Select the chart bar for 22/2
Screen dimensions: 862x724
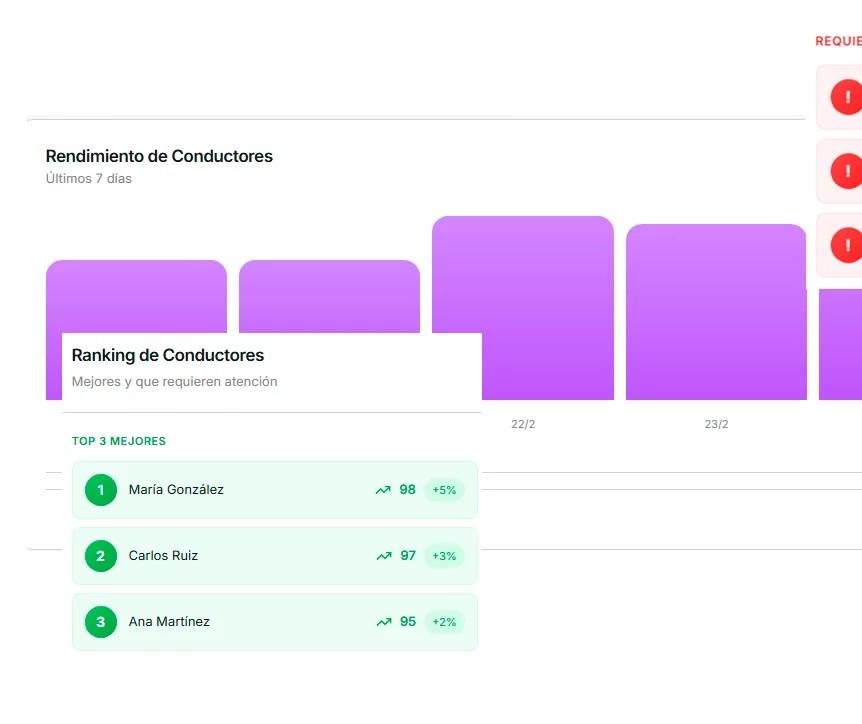pyautogui.click(x=548, y=308)
